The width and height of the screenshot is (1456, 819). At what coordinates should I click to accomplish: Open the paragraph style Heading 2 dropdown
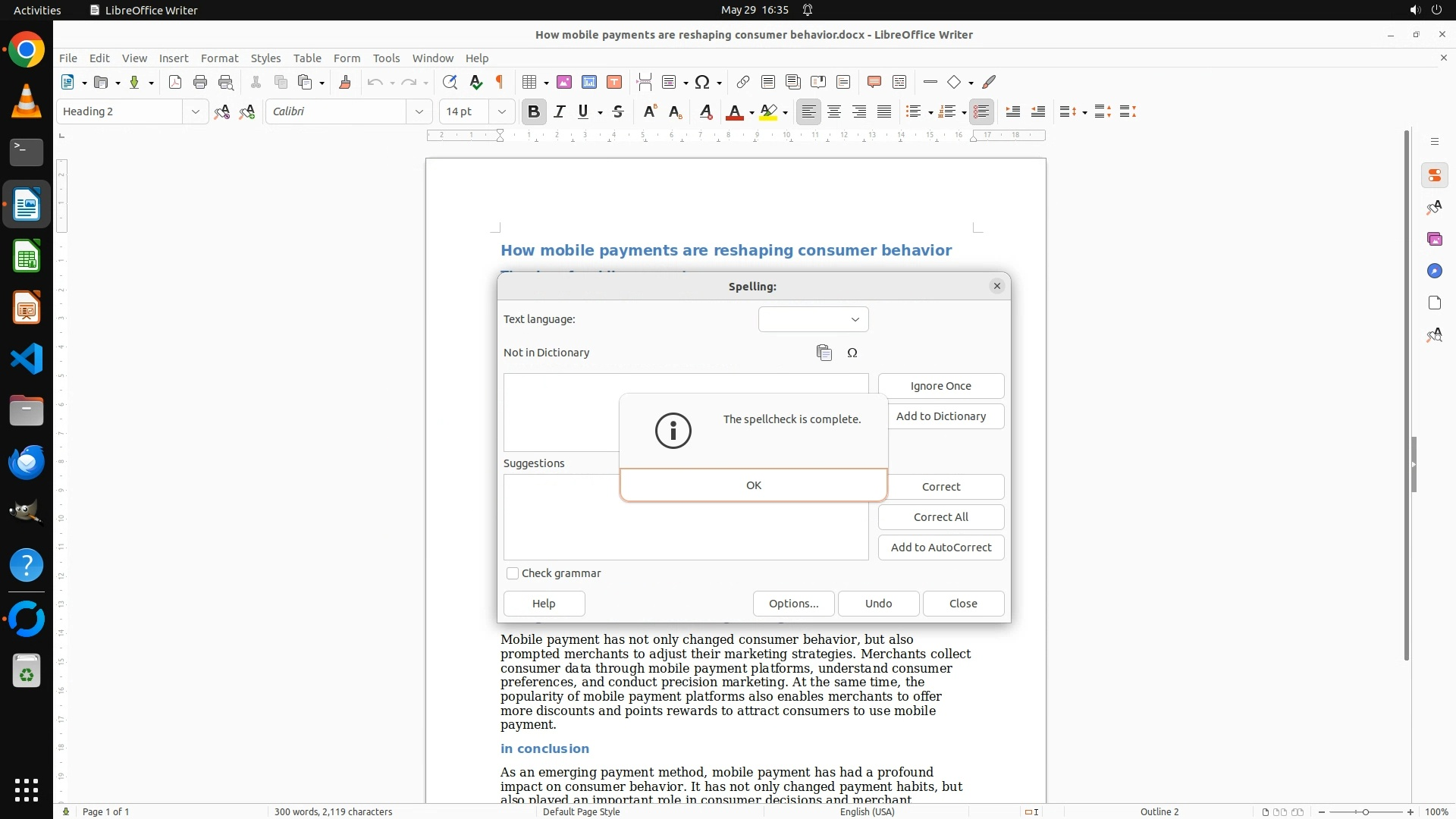coord(195,111)
